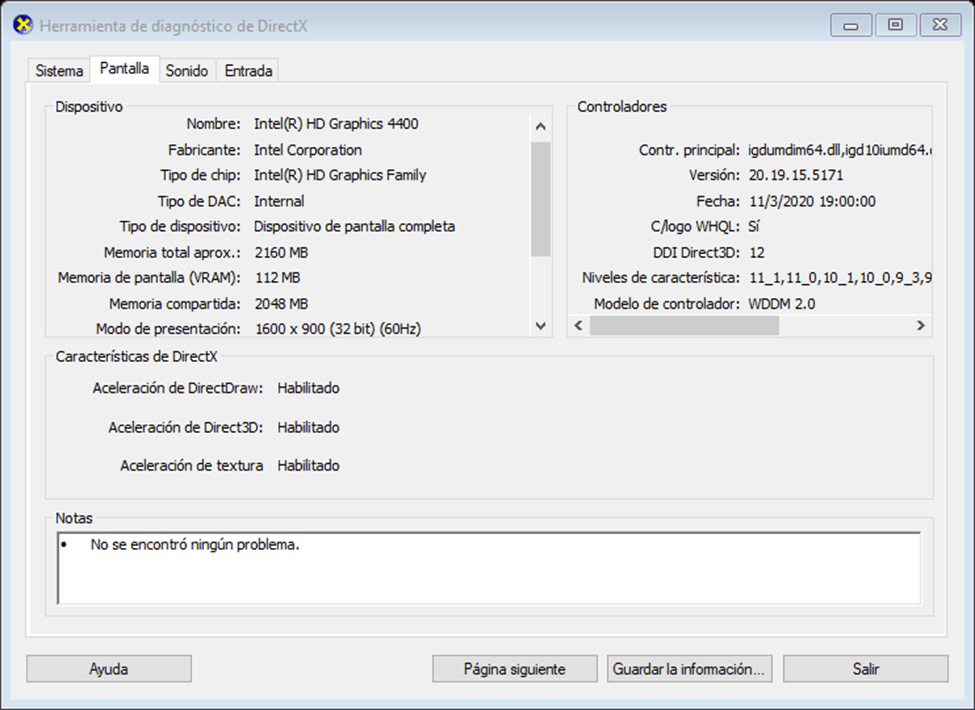Viewport: 975px width, 710px height.
Task: Click the WDDM 2.0 driver model value
Action: [x=782, y=303]
